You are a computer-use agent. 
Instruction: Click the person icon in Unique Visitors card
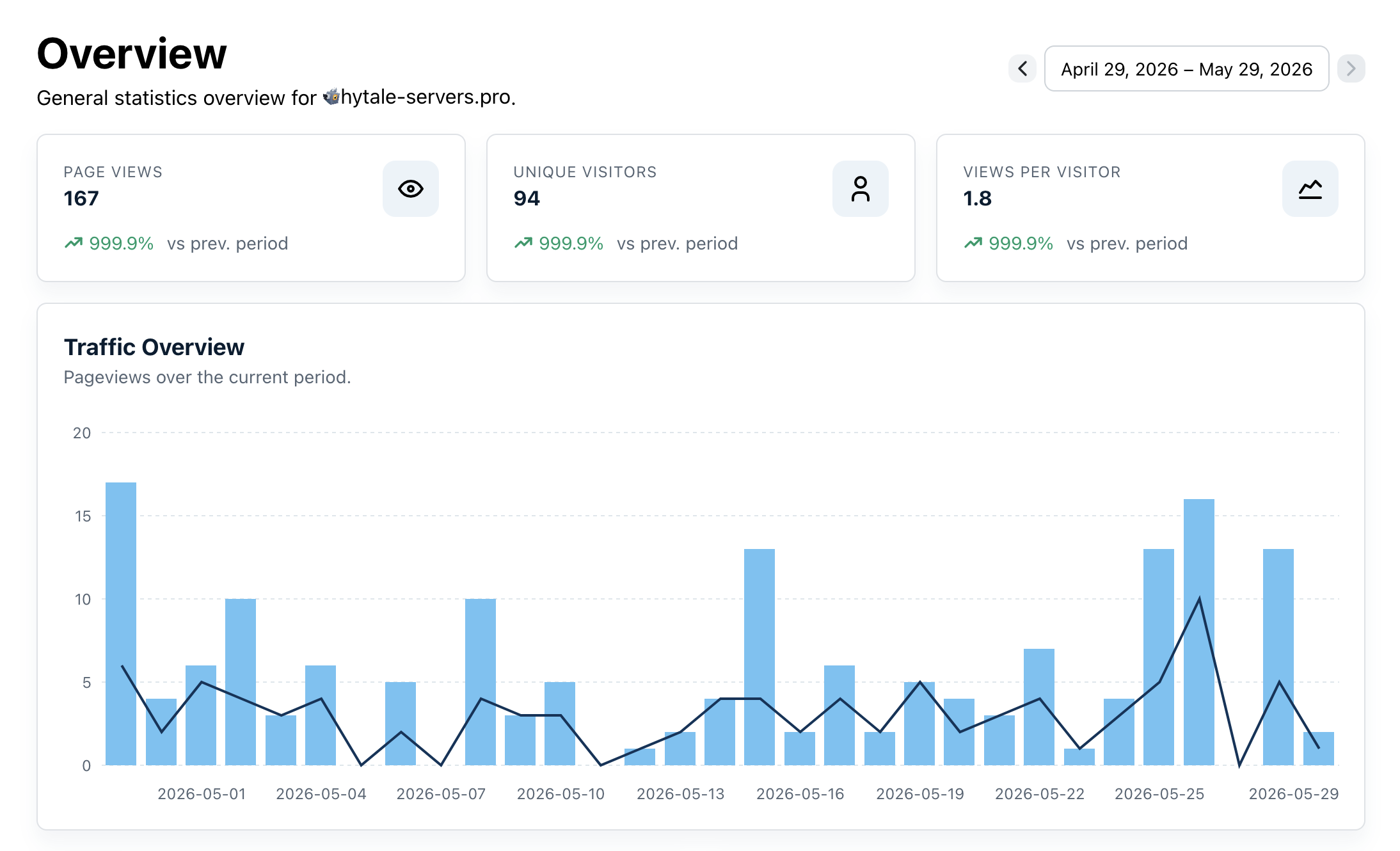point(861,189)
